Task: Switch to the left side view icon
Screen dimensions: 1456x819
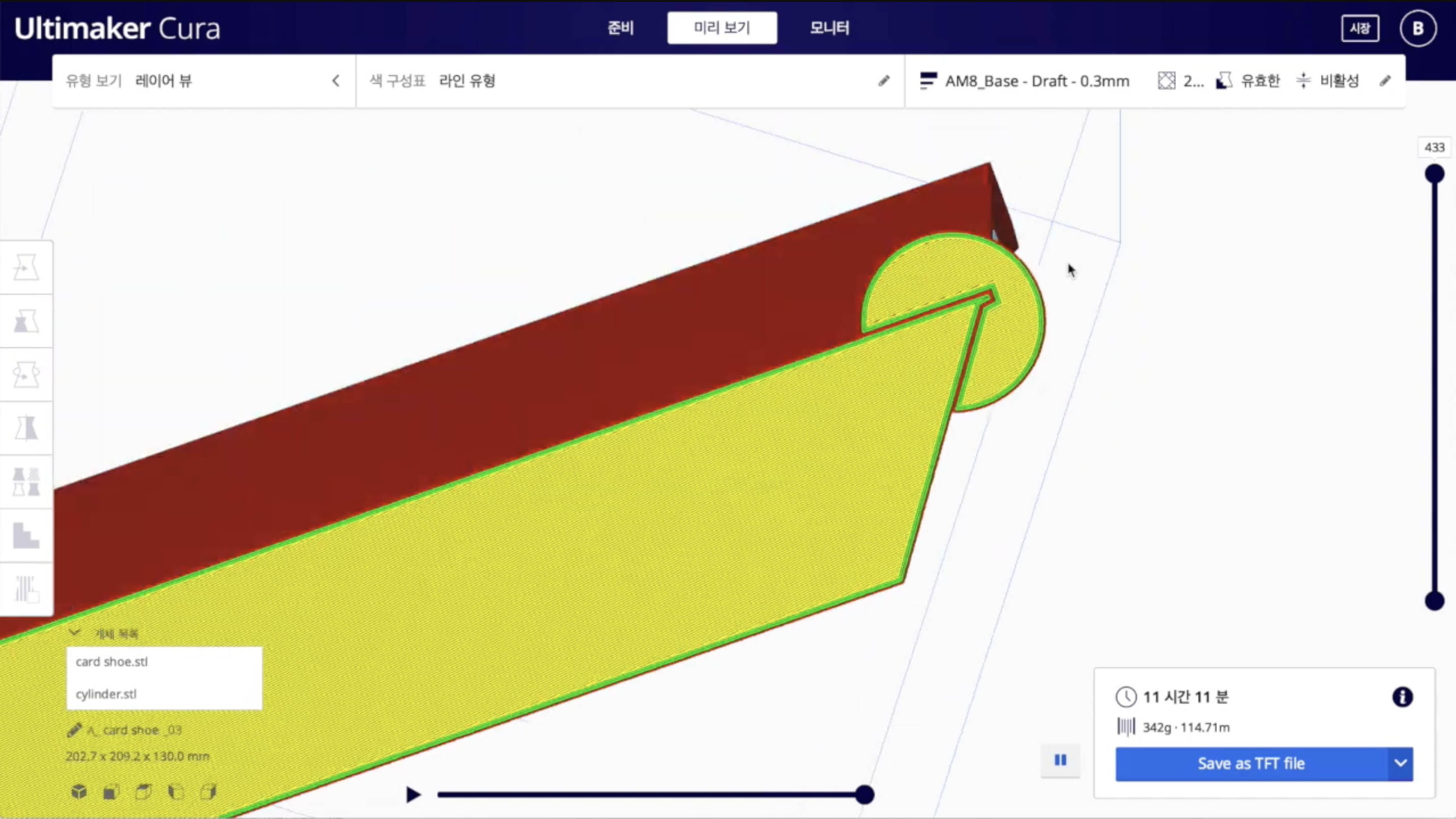Action: tap(176, 792)
